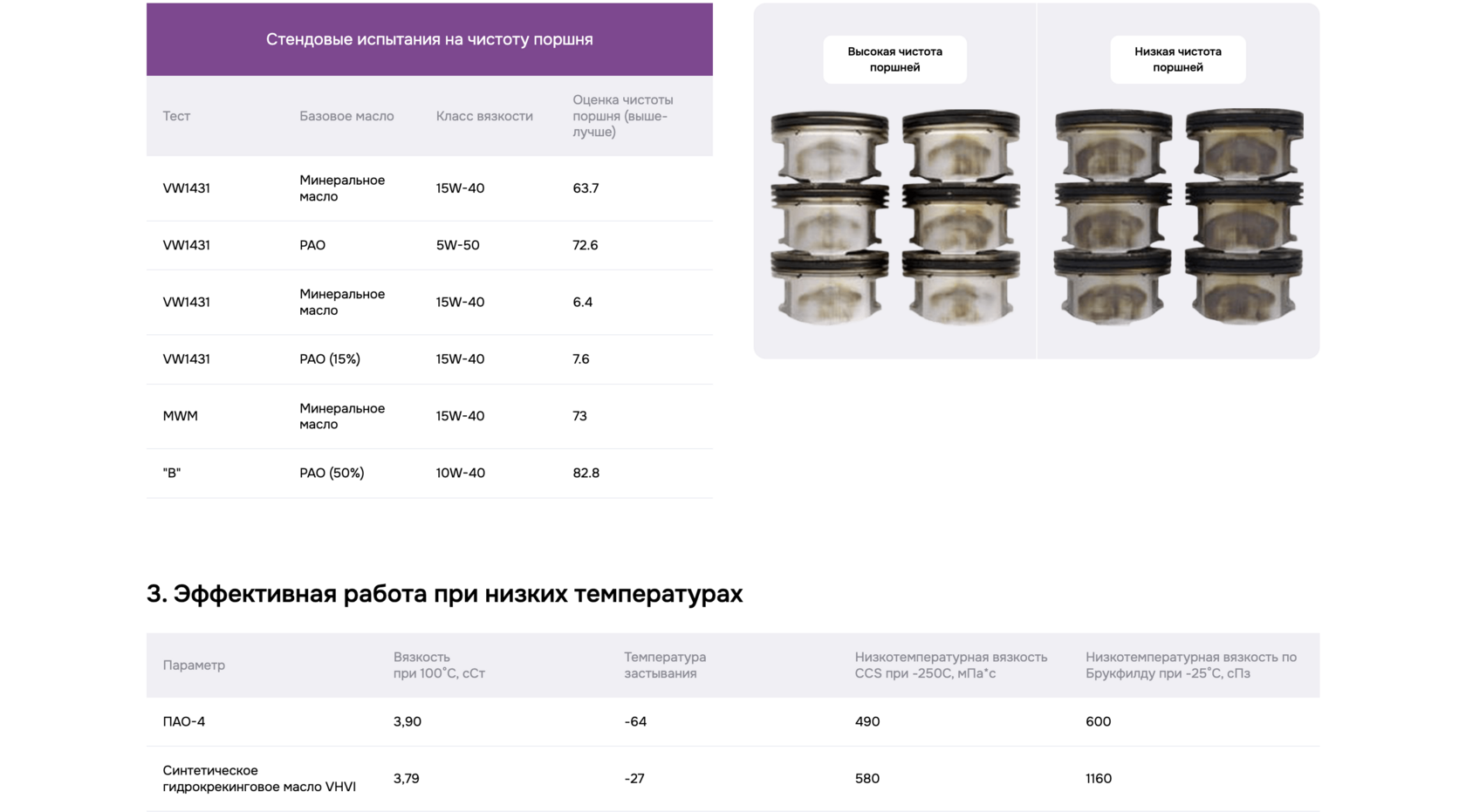Click the 'Вязкость при 100°C, сСт' header
This screenshot has width=1466, height=812.
(439, 665)
